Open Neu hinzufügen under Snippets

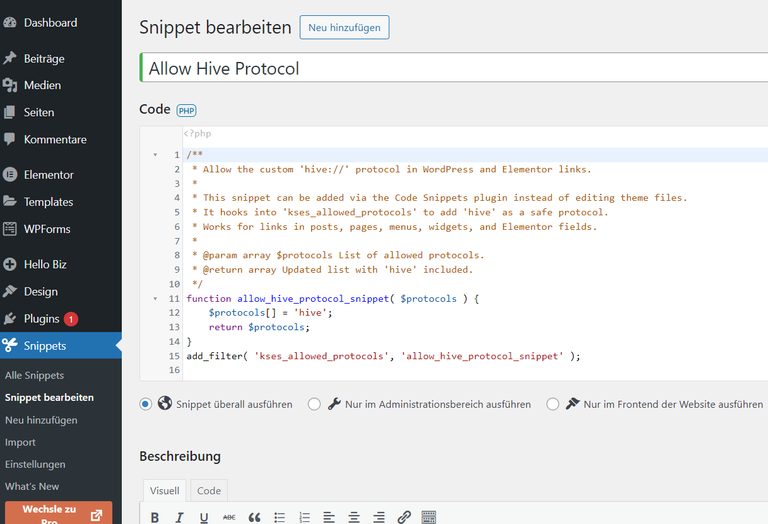[41, 420]
